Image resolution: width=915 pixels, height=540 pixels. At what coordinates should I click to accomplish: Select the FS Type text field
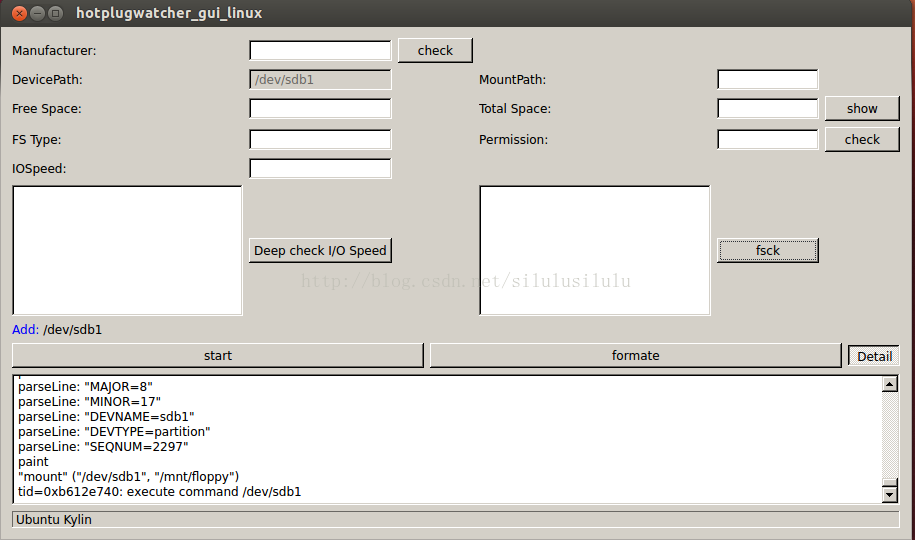point(320,140)
